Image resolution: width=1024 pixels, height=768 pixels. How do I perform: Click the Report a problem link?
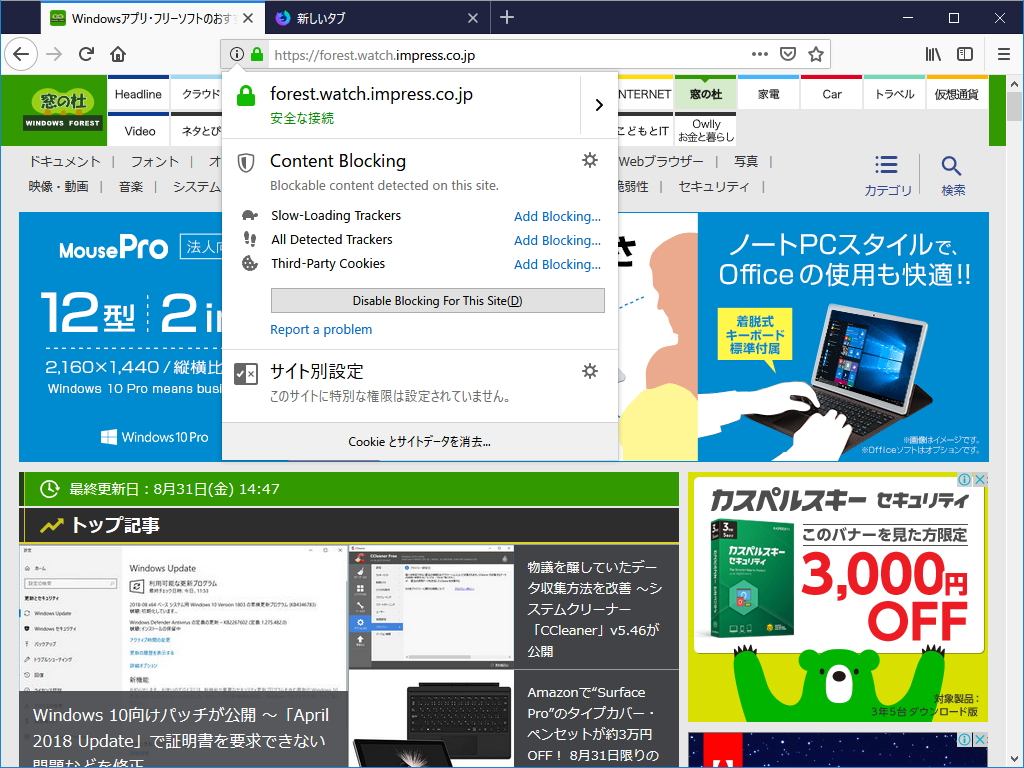click(321, 329)
